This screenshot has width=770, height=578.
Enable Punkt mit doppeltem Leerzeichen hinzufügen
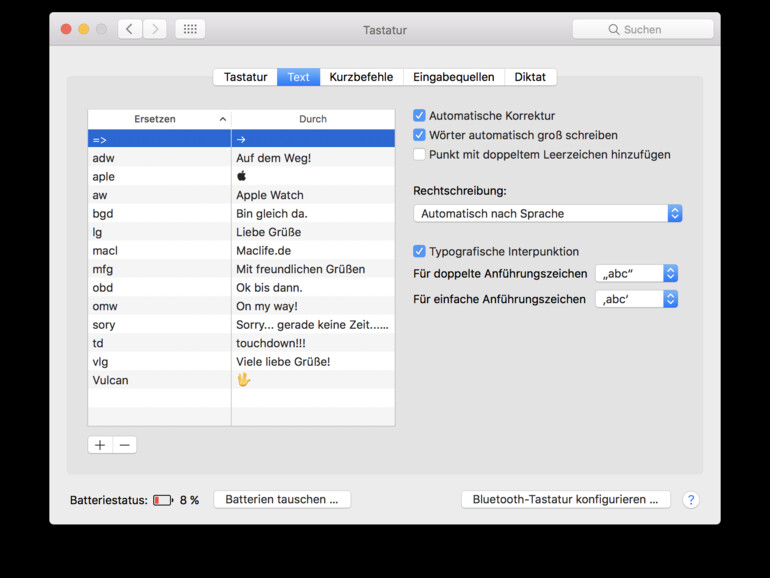click(x=420, y=154)
